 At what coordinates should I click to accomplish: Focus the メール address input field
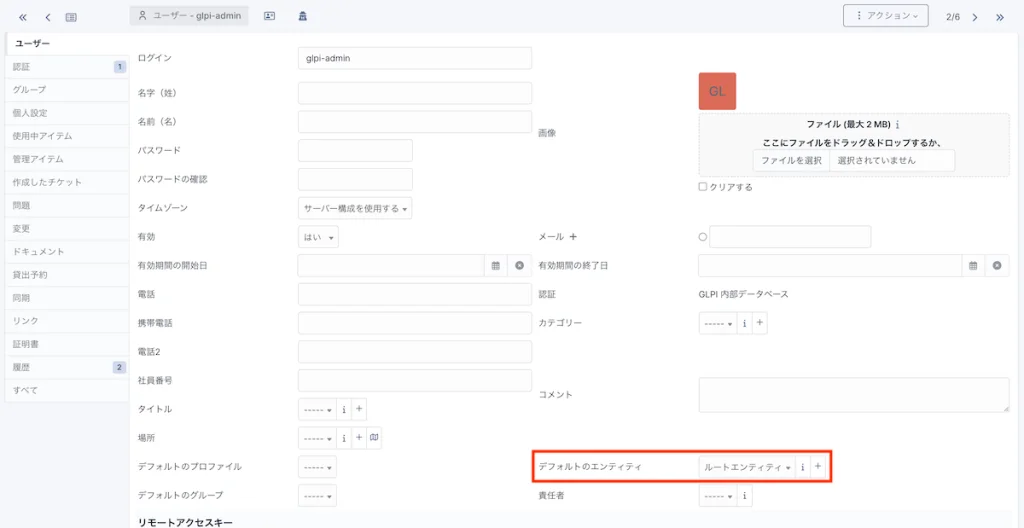click(790, 237)
